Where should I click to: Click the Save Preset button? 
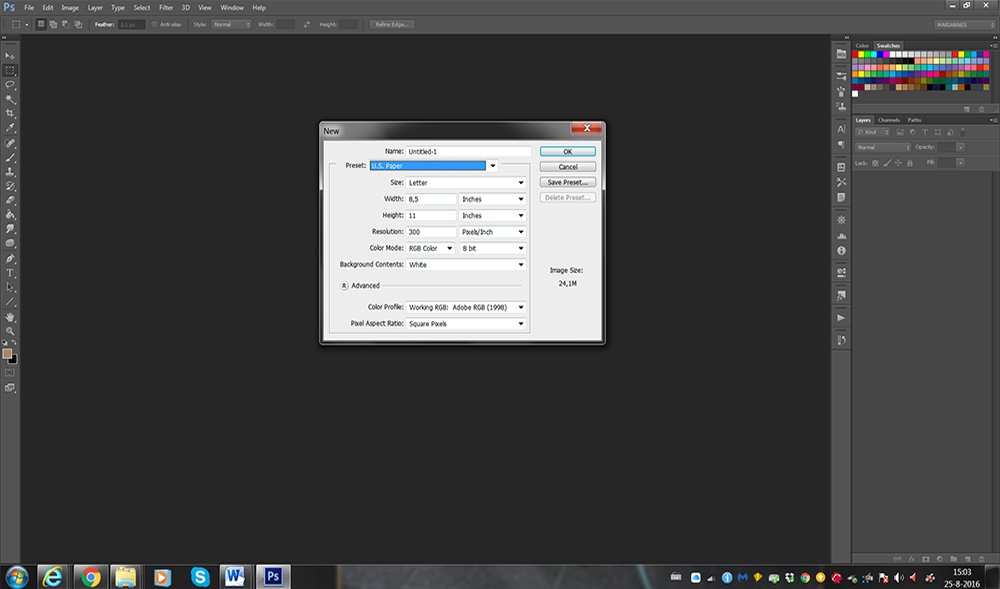(568, 182)
